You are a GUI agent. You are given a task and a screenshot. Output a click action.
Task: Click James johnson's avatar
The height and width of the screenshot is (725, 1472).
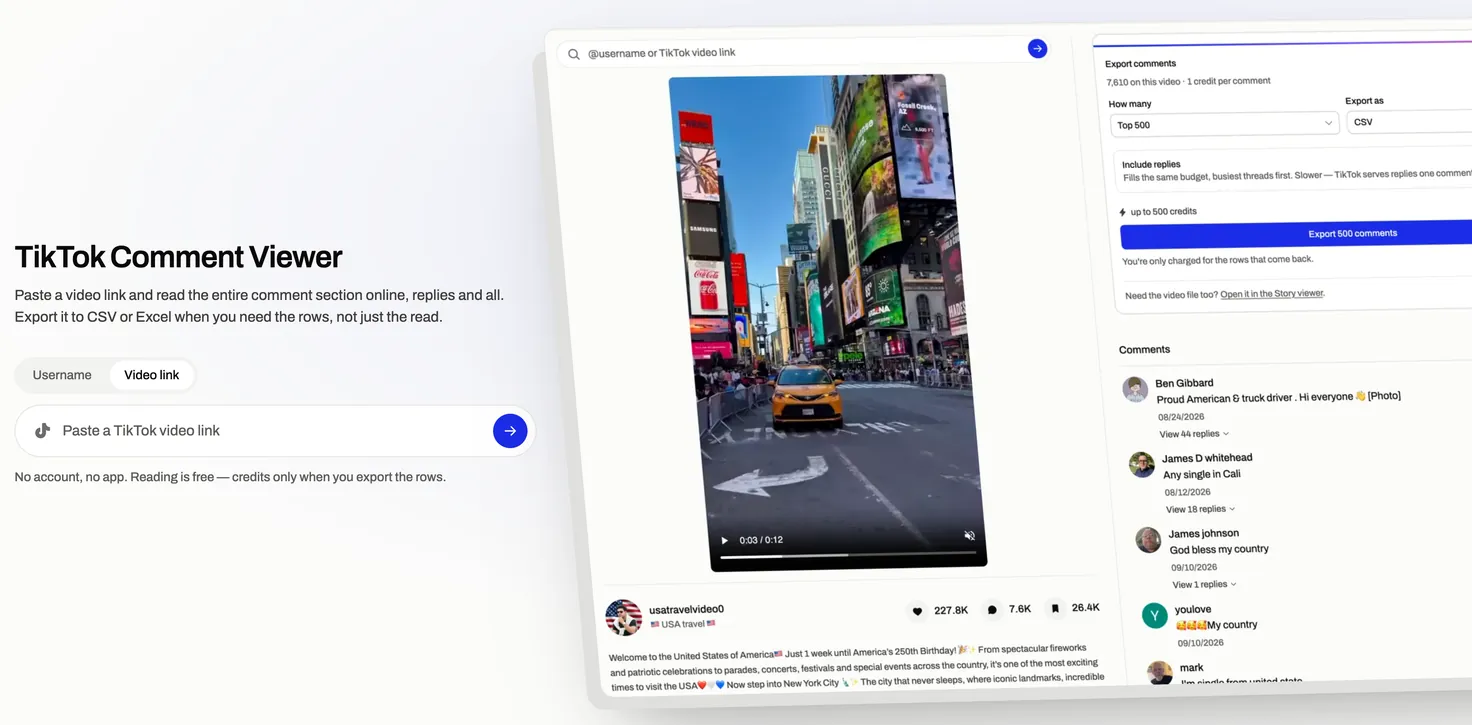1148,540
